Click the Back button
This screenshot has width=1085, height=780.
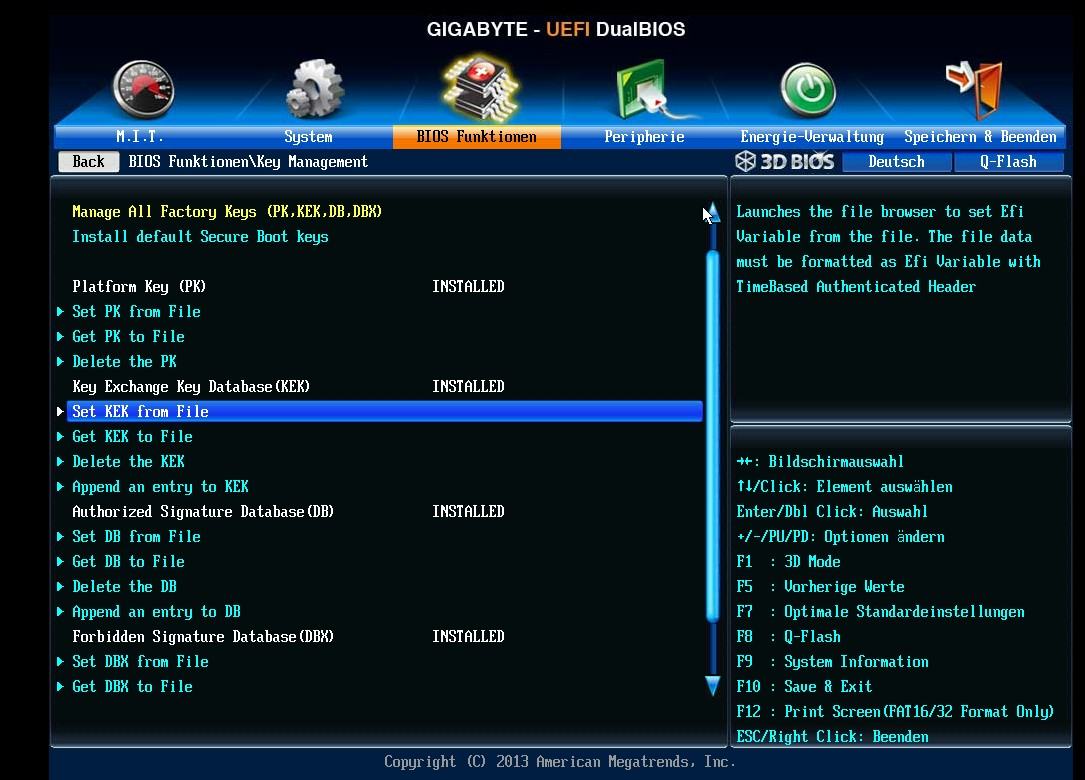89,161
